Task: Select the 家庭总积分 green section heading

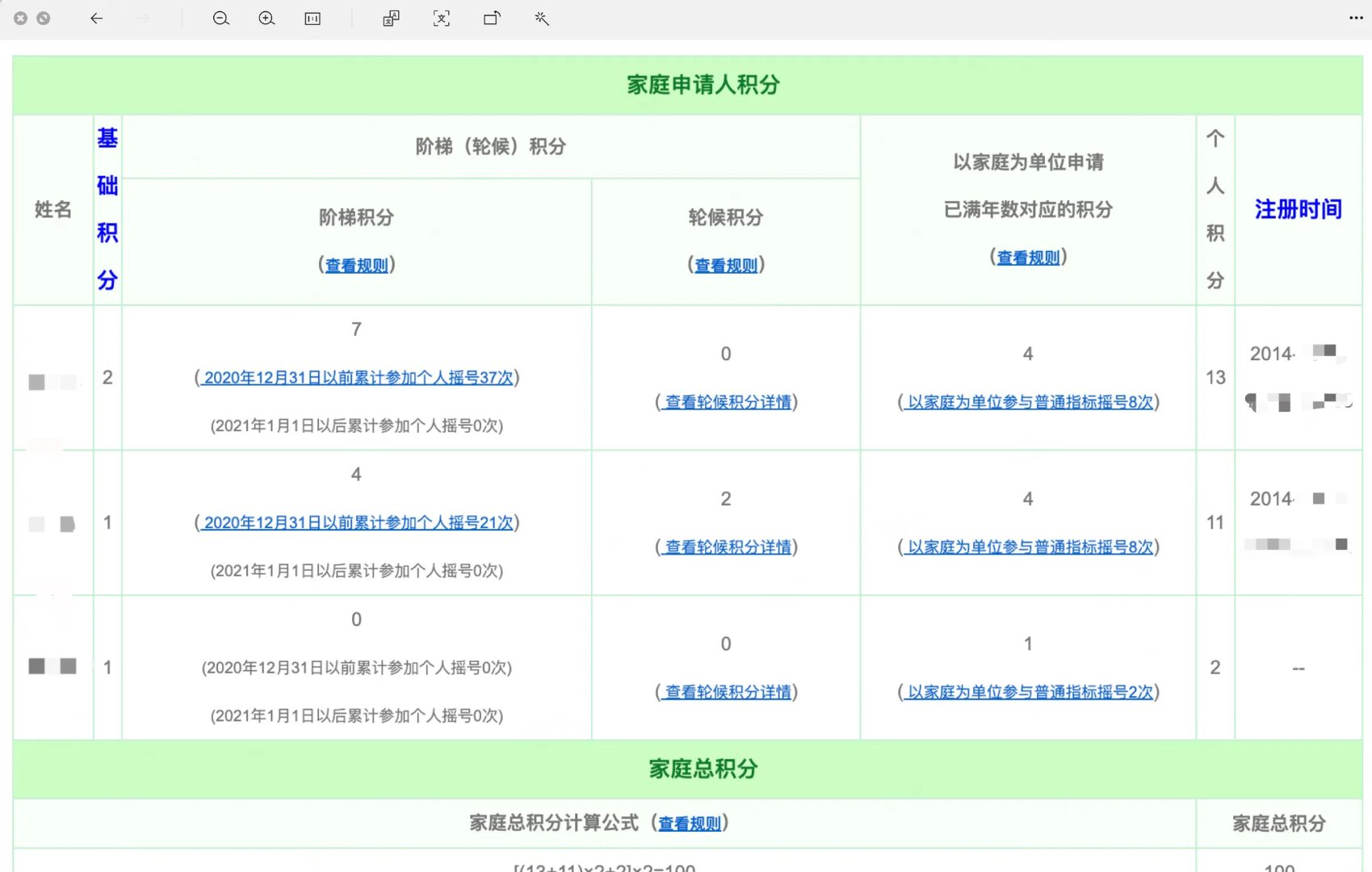Action: tap(703, 769)
